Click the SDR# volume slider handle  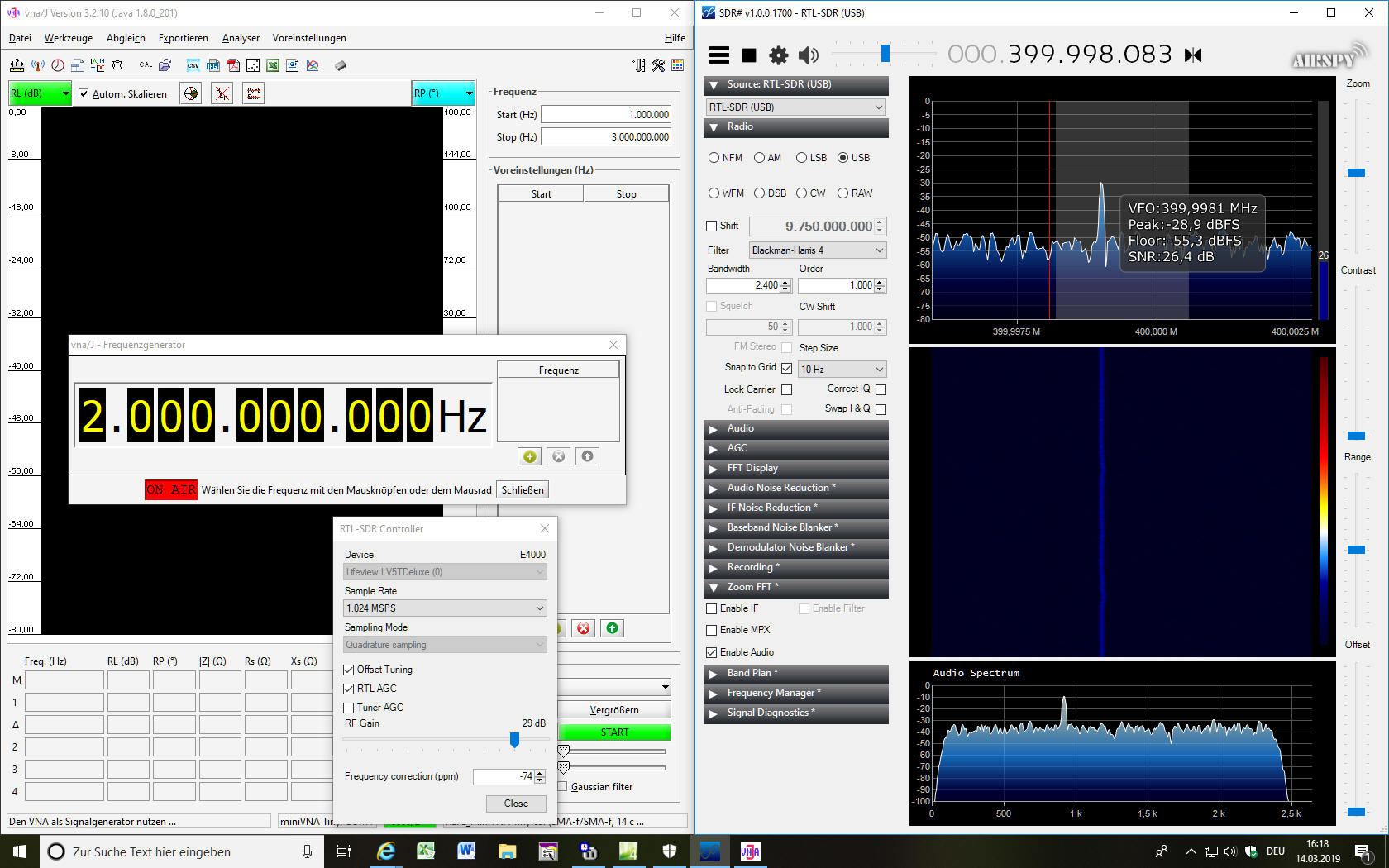point(885,54)
